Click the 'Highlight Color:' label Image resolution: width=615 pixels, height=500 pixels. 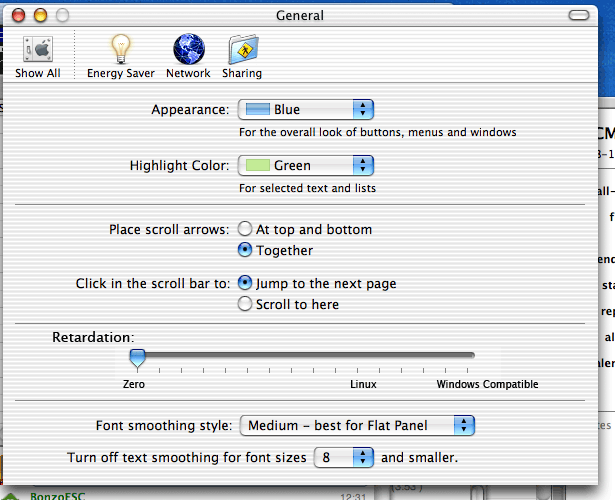pos(179,165)
